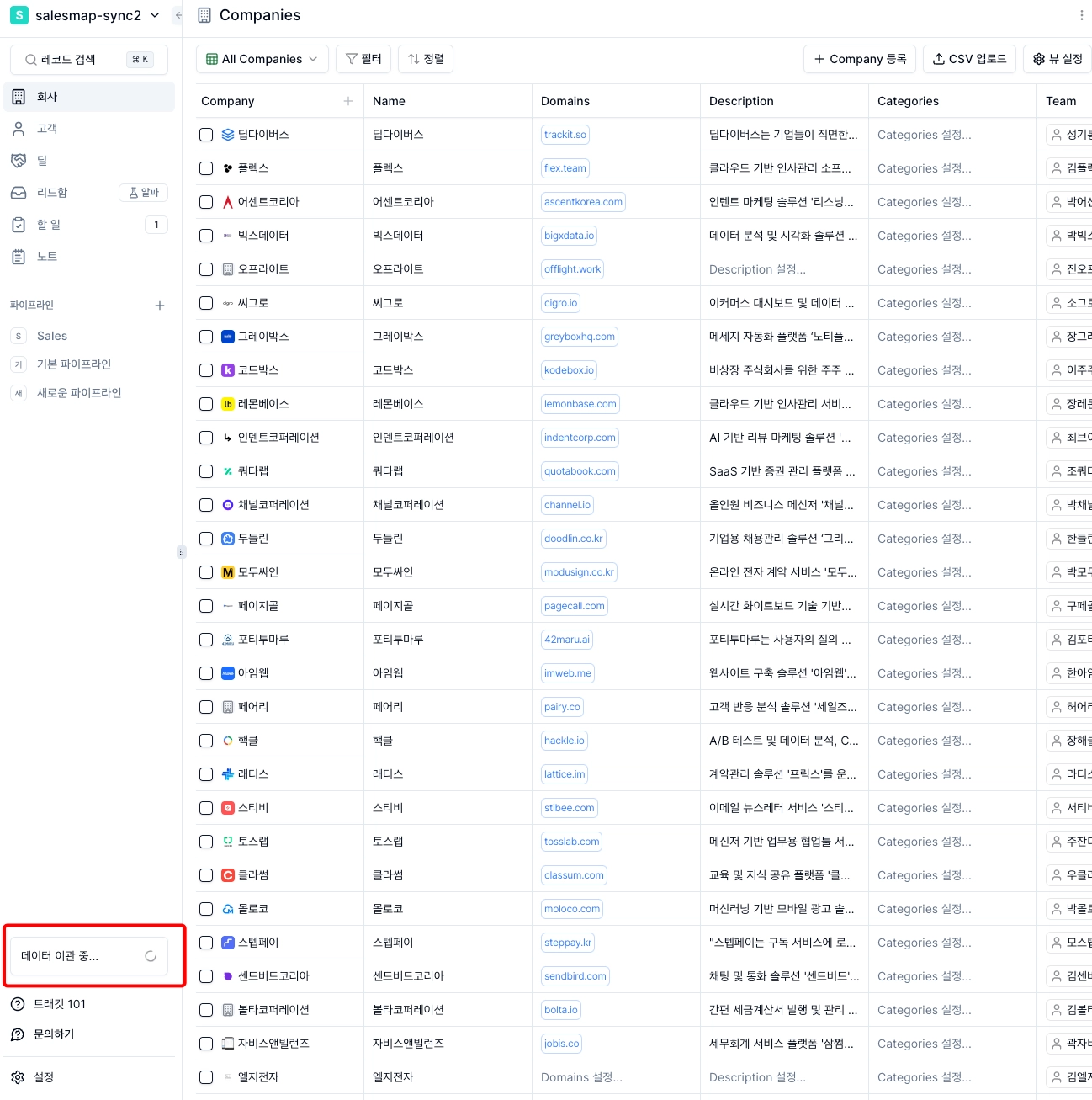1092x1100 pixels.
Task: Open 리드함 in the sidebar
Action: tap(89, 193)
